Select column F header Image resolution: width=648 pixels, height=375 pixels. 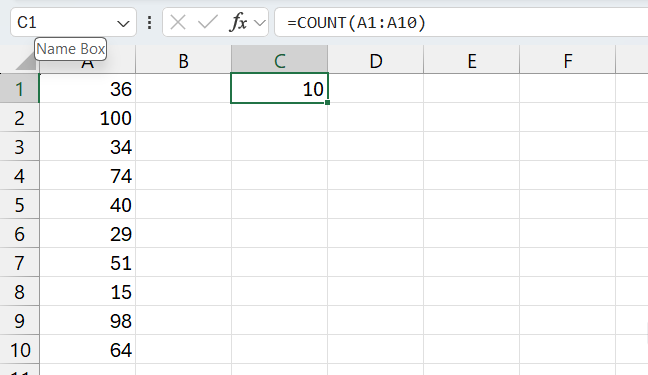[x=568, y=61]
